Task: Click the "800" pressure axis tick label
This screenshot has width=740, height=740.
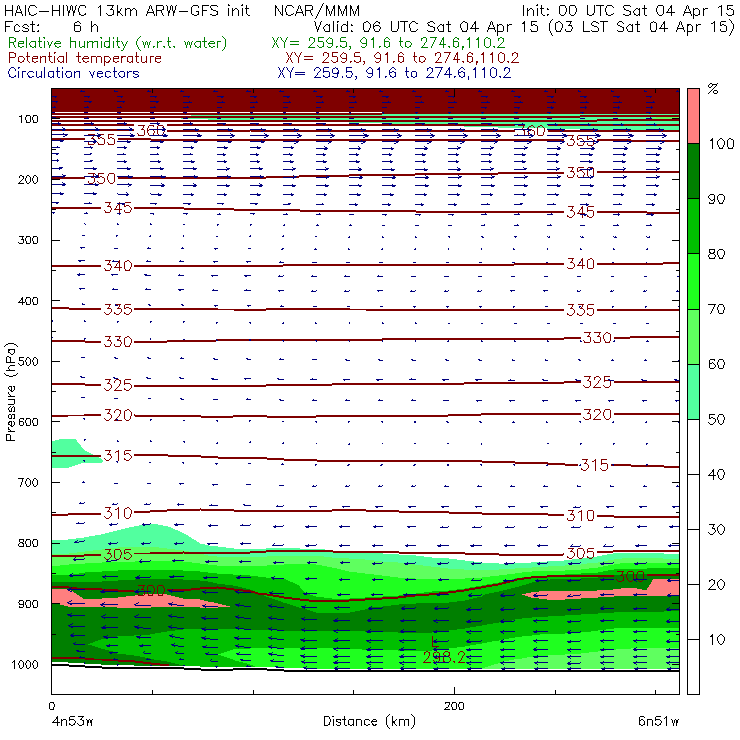Action: point(28,543)
